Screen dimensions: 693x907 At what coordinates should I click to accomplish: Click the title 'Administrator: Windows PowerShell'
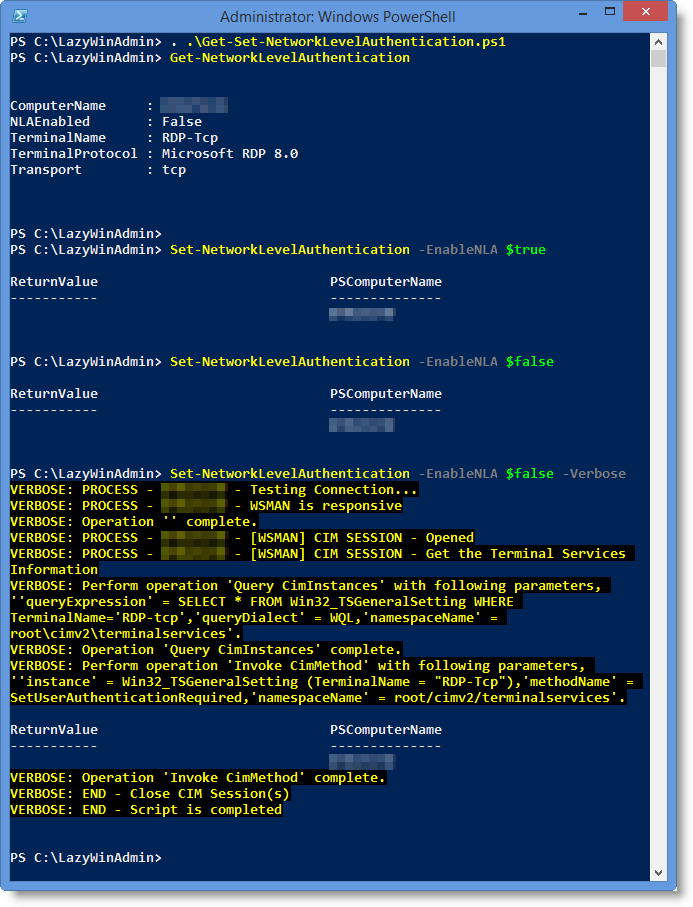(337, 16)
